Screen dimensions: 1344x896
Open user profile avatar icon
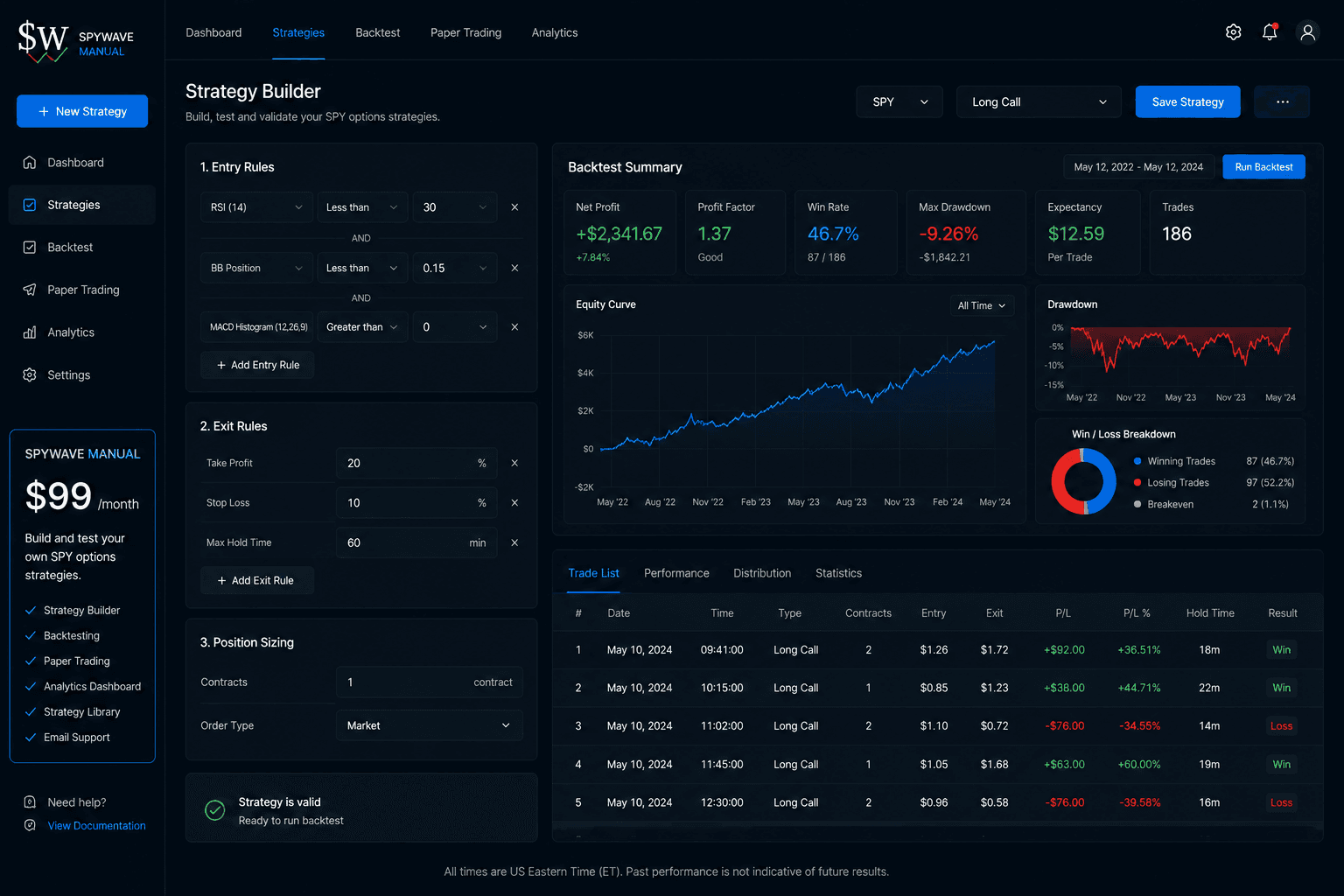[x=1307, y=32]
